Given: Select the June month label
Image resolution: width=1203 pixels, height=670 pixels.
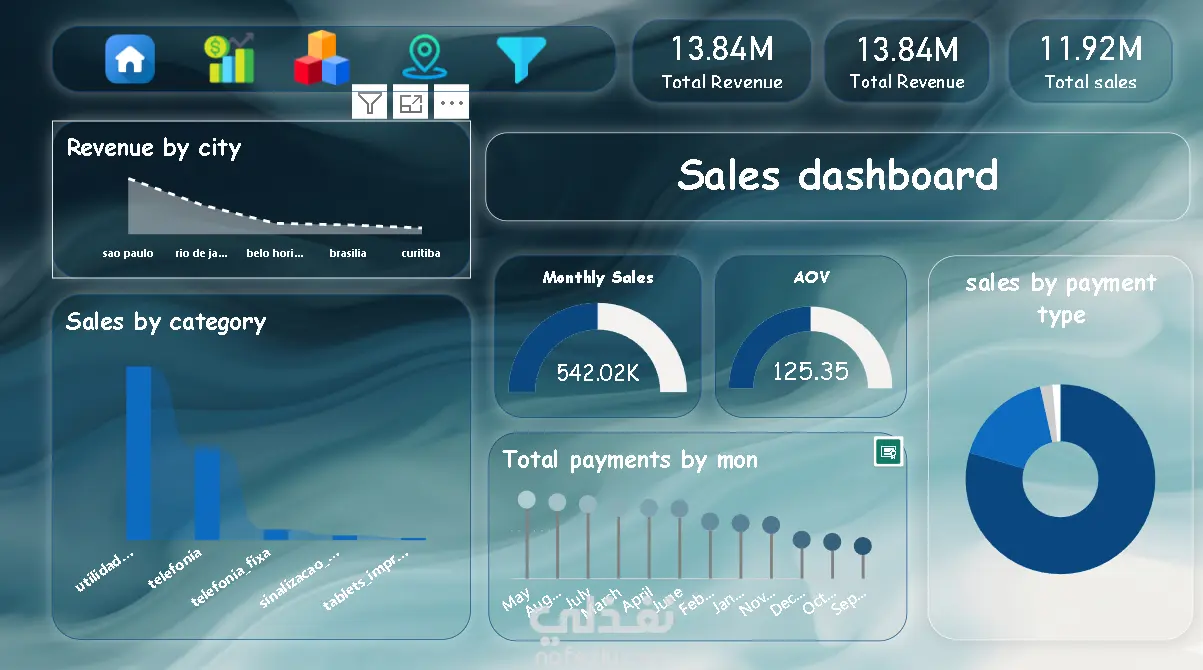Looking at the screenshot, I should click(667, 602).
